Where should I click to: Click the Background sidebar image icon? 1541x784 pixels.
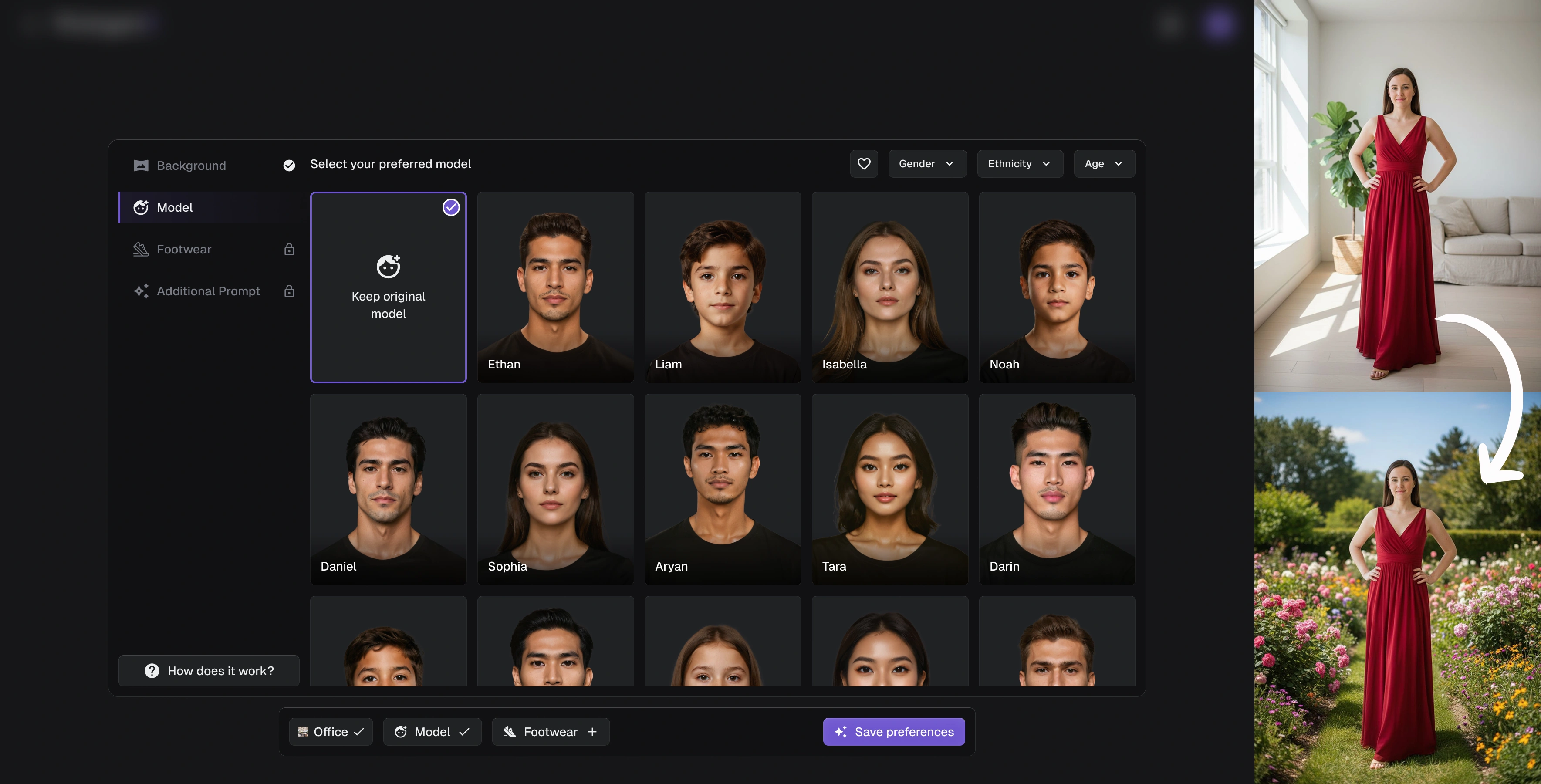tap(141, 165)
